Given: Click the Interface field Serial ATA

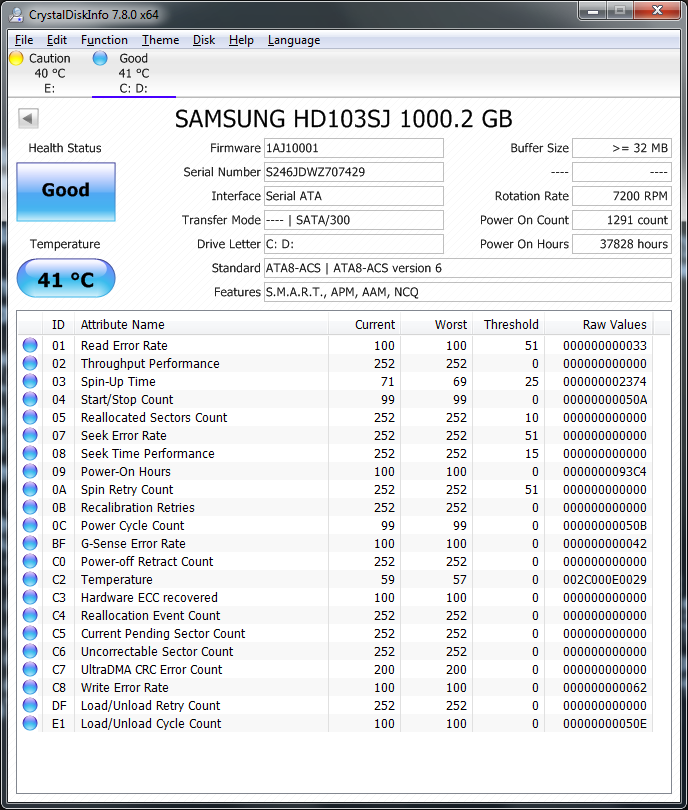Looking at the screenshot, I should 354,196.
